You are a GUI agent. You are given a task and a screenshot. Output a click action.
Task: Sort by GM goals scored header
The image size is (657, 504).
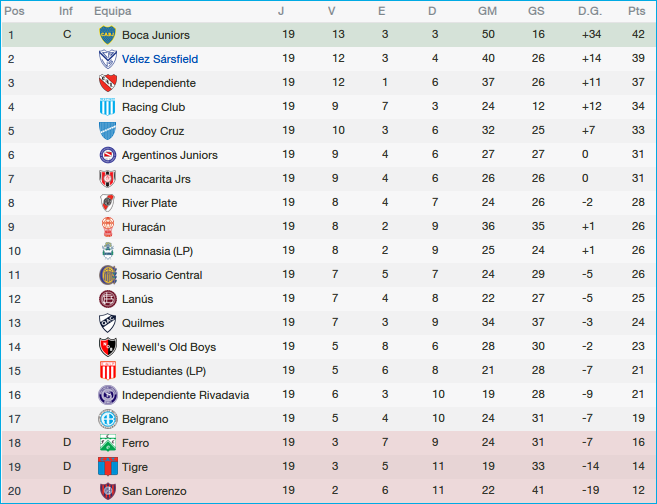pyautogui.click(x=487, y=11)
